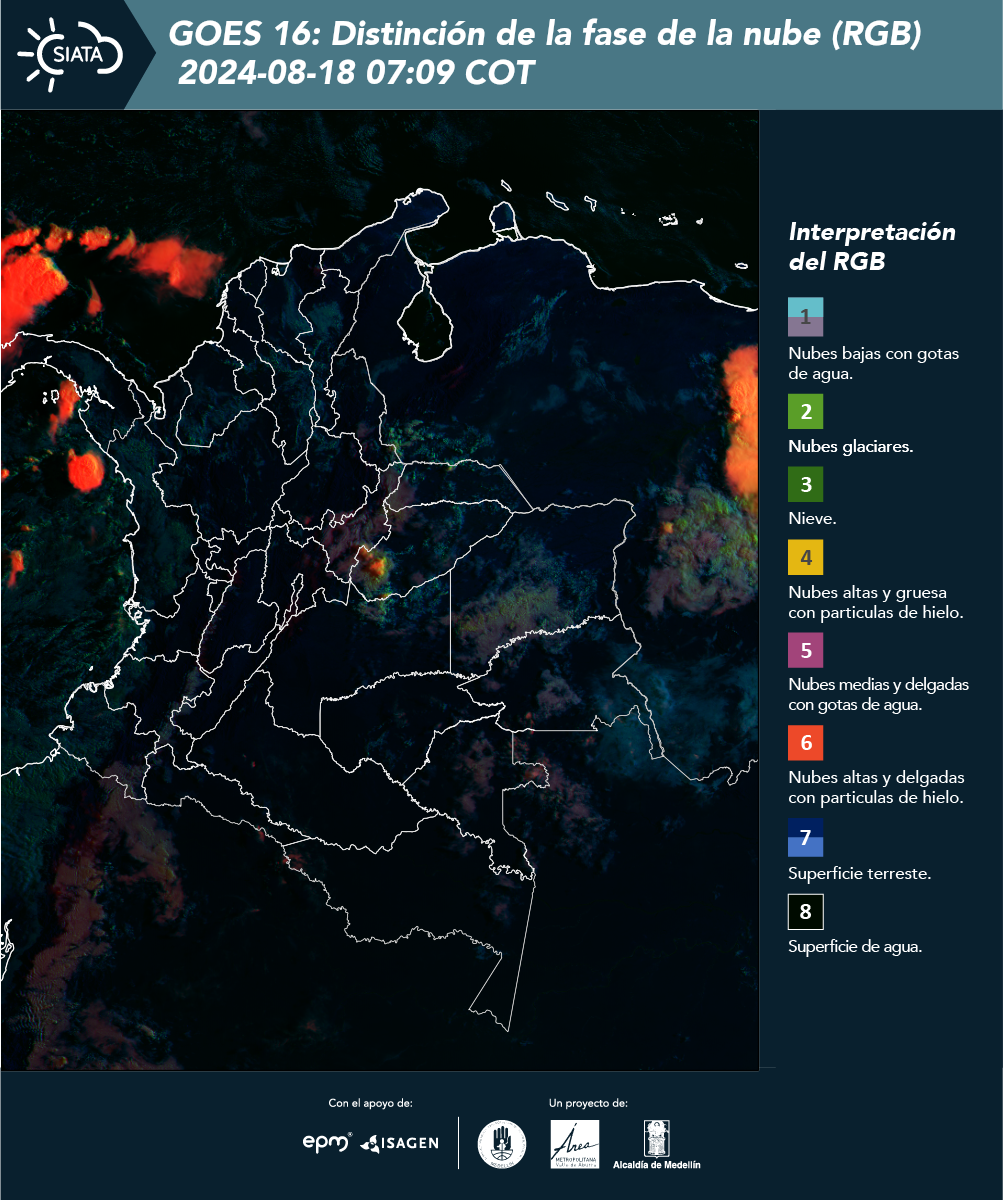Click the orange-red swatch numbered 6
This screenshot has width=1003, height=1200.
(805, 743)
